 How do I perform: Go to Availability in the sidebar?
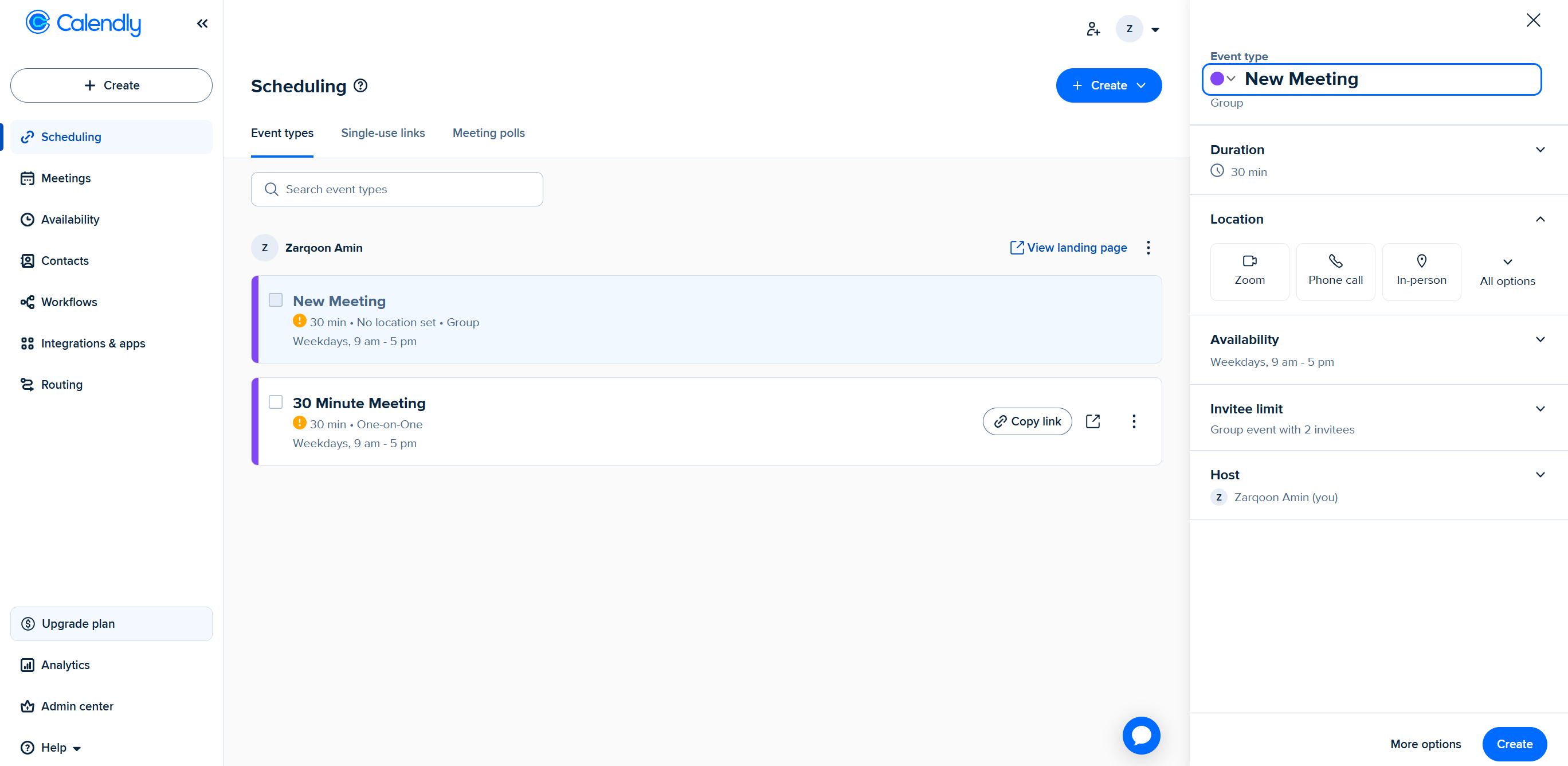tap(111, 219)
